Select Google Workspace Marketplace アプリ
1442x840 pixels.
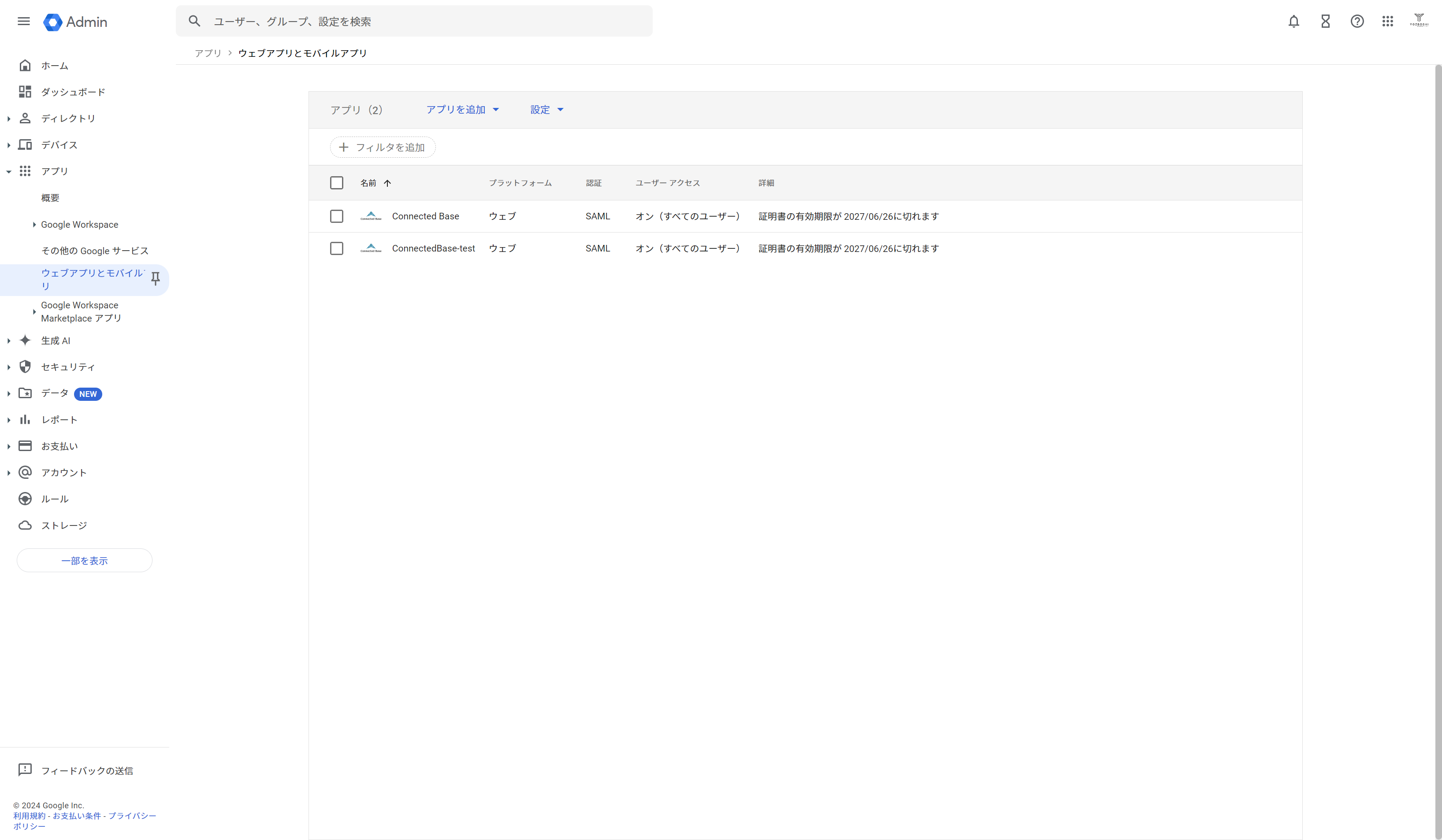tap(81, 311)
